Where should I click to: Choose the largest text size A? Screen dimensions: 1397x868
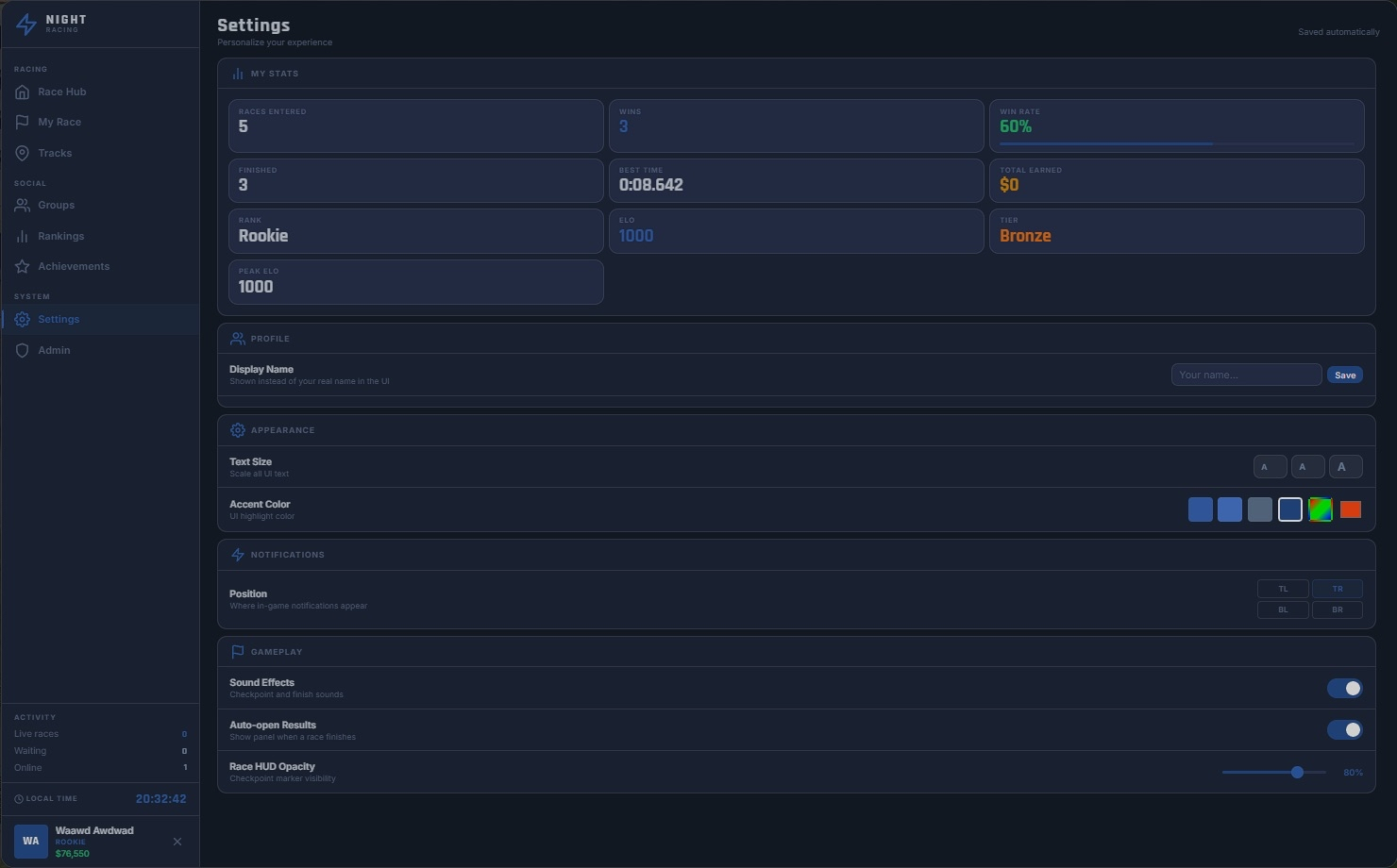[1345, 466]
